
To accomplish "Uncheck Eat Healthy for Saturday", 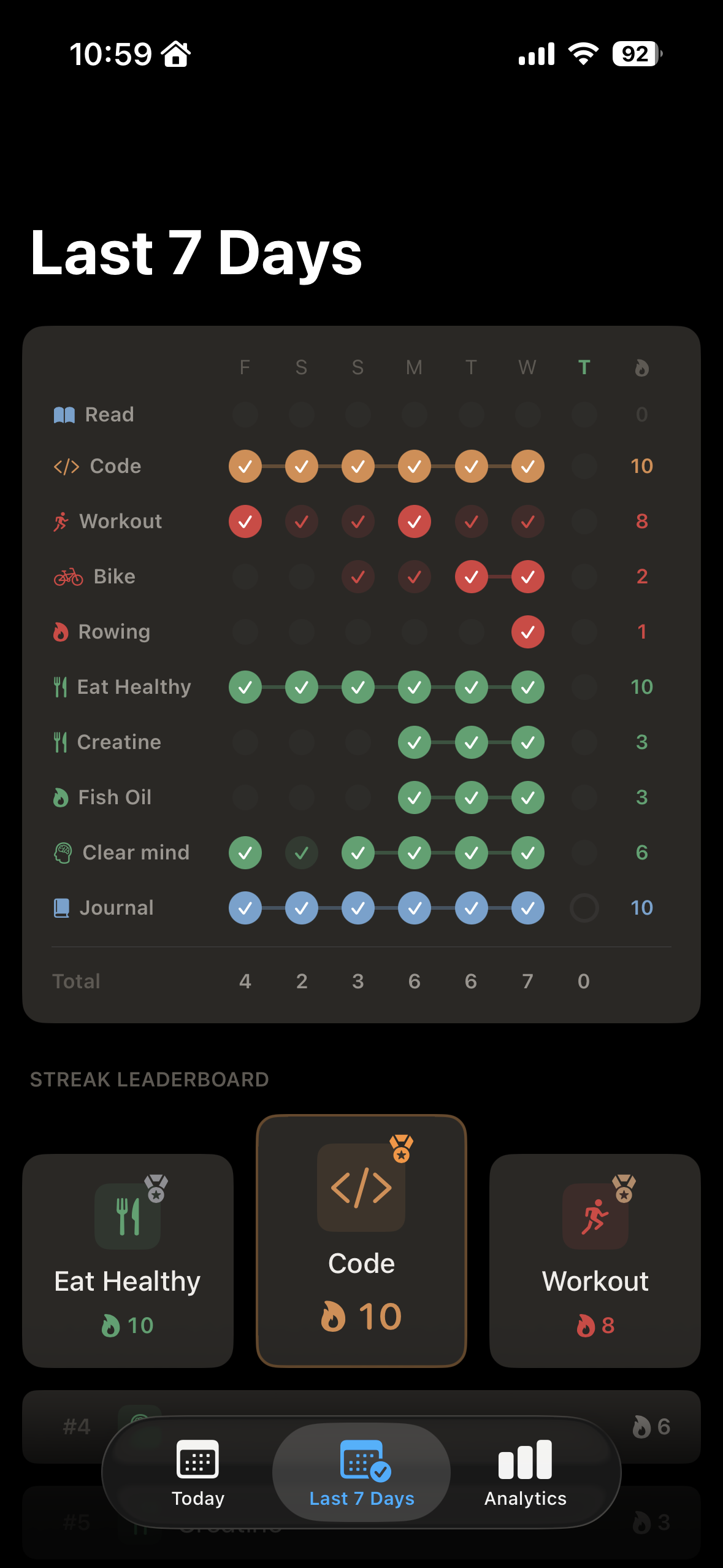I will (x=302, y=686).
